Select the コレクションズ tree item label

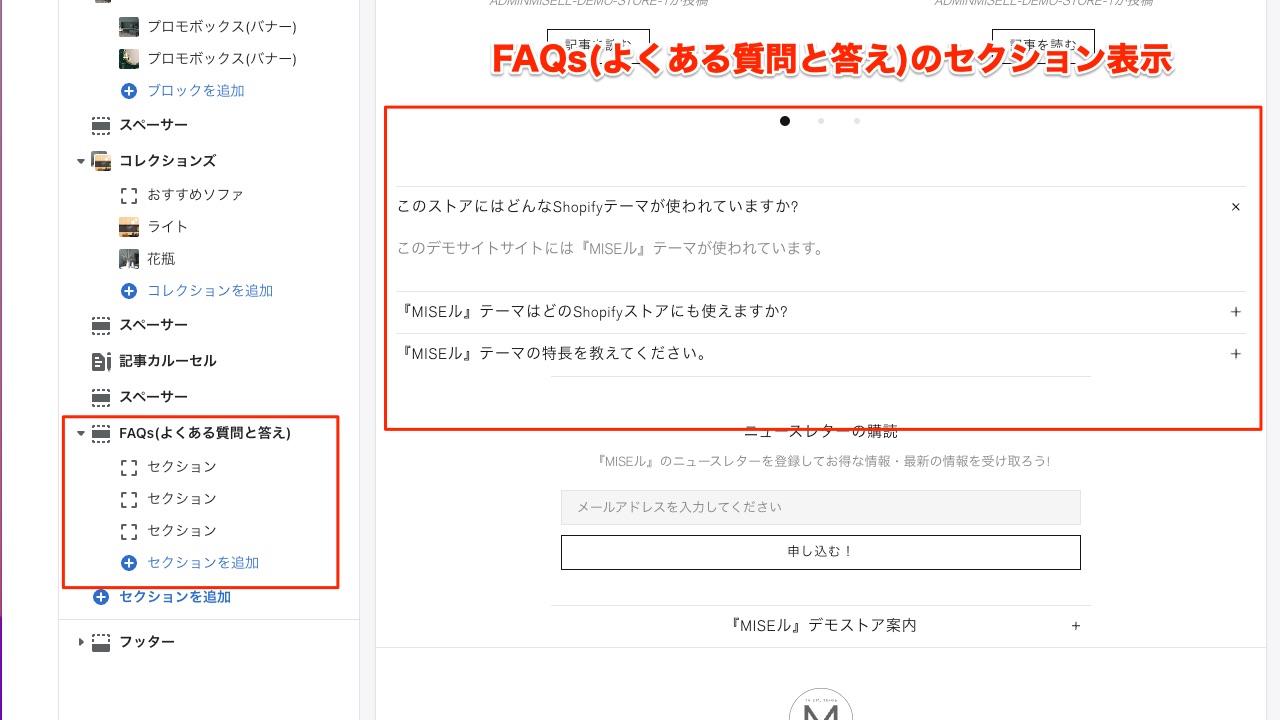pos(167,161)
